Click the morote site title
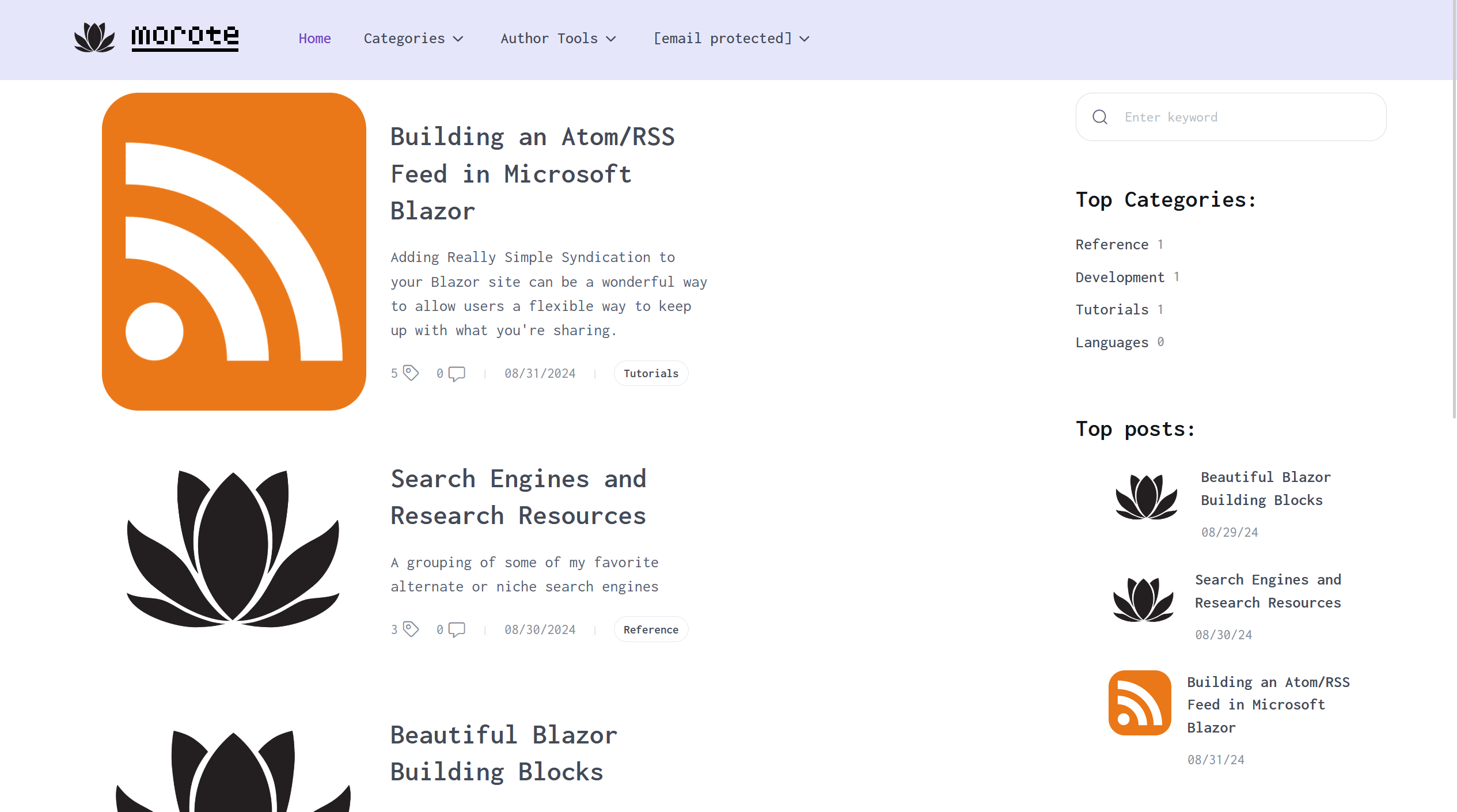This screenshot has width=1457, height=812. (x=185, y=38)
